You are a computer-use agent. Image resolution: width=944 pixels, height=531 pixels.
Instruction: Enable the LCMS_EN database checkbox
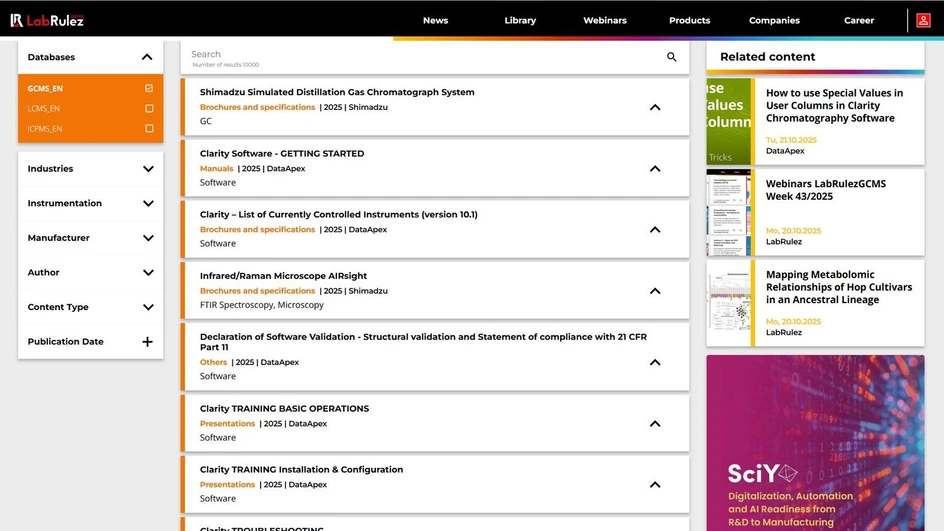click(x=149, y=108)
